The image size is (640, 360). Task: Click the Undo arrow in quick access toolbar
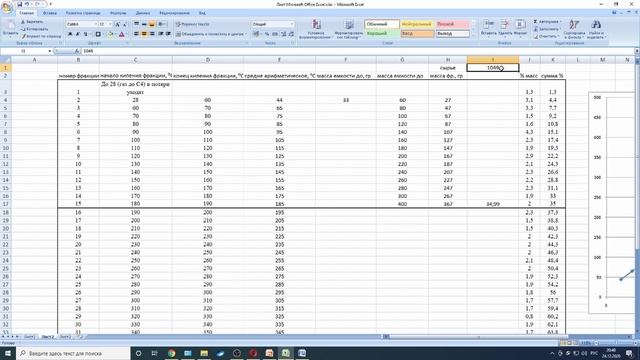pyautogui.click(x=27, y=4)
